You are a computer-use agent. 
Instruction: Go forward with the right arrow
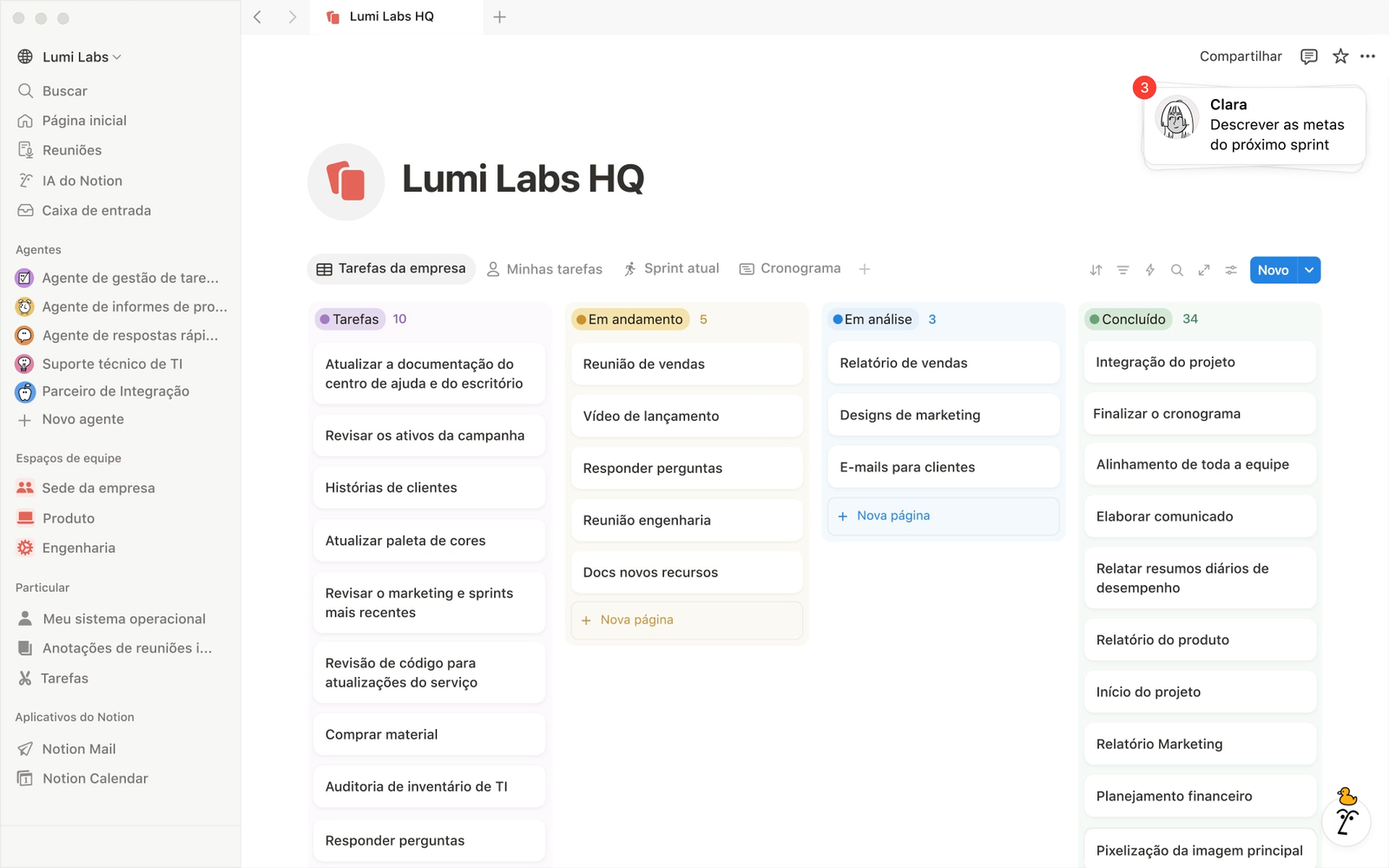[293, 16]
